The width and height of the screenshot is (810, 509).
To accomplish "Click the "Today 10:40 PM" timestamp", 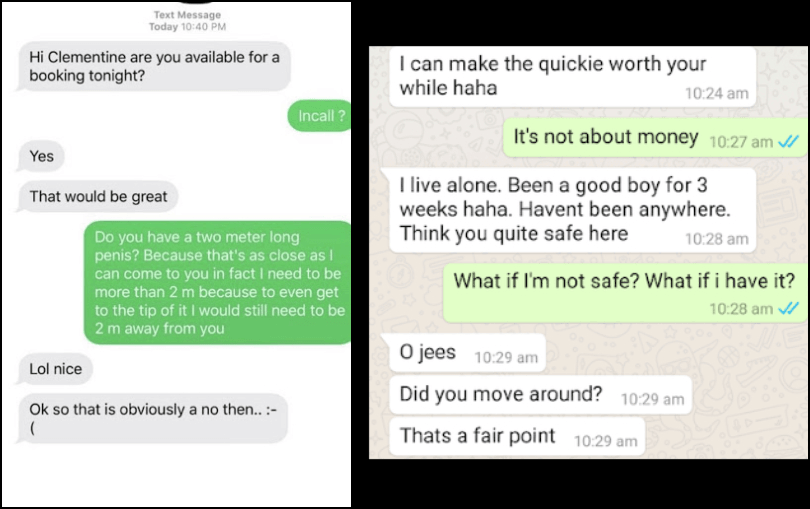I will 187,26.
